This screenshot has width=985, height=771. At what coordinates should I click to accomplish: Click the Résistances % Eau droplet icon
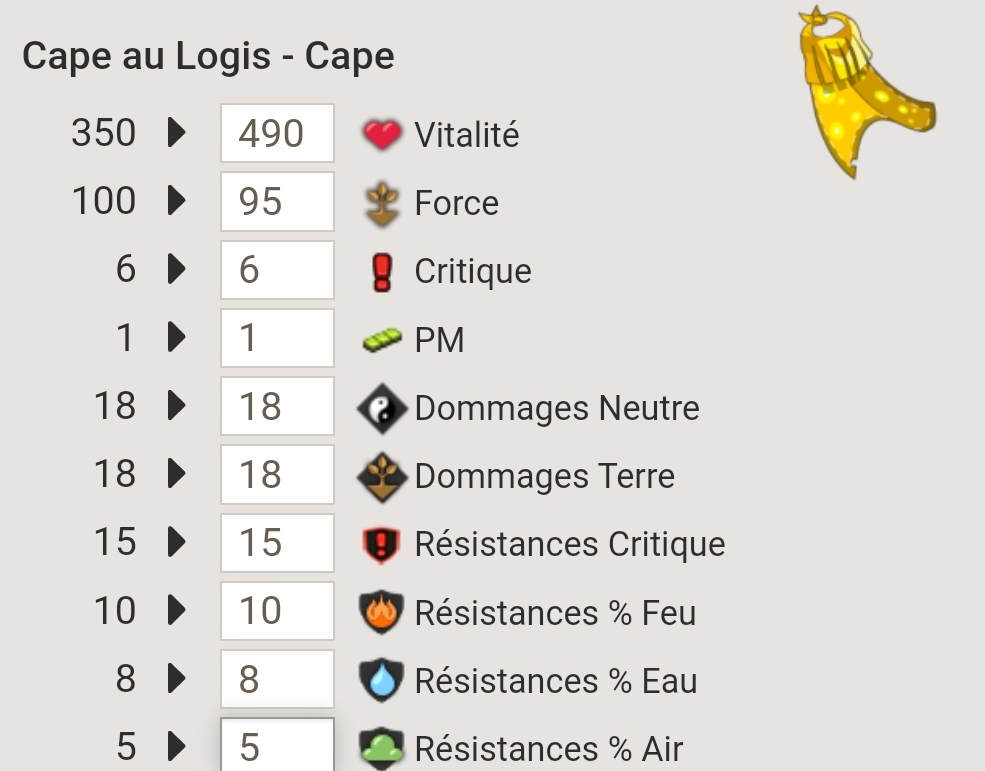(x=382, y=680)
